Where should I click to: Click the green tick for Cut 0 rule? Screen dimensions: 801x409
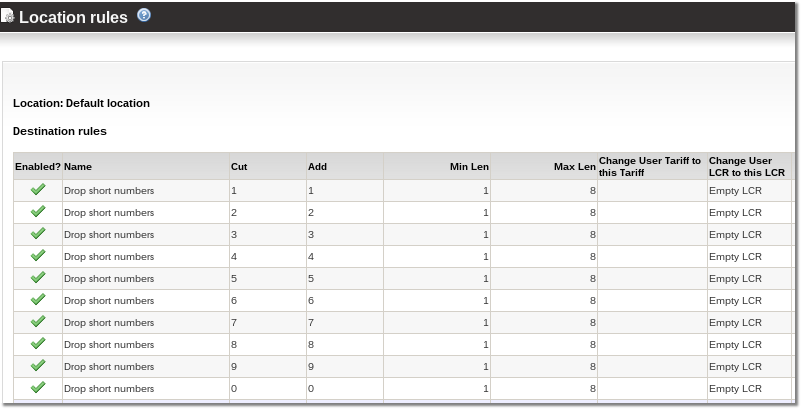tap(38, 387)
